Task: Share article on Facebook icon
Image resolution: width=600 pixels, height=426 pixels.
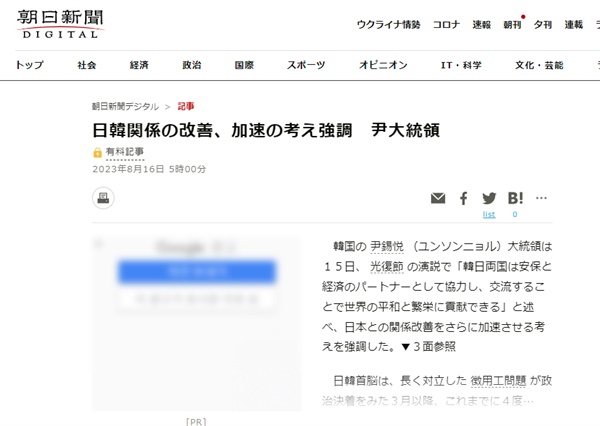Action: [x=463, y=198]
